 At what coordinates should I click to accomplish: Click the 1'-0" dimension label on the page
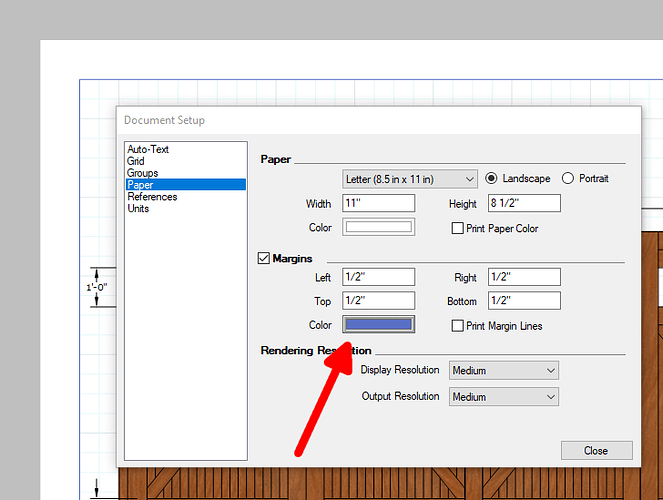(x=97, y=287)
